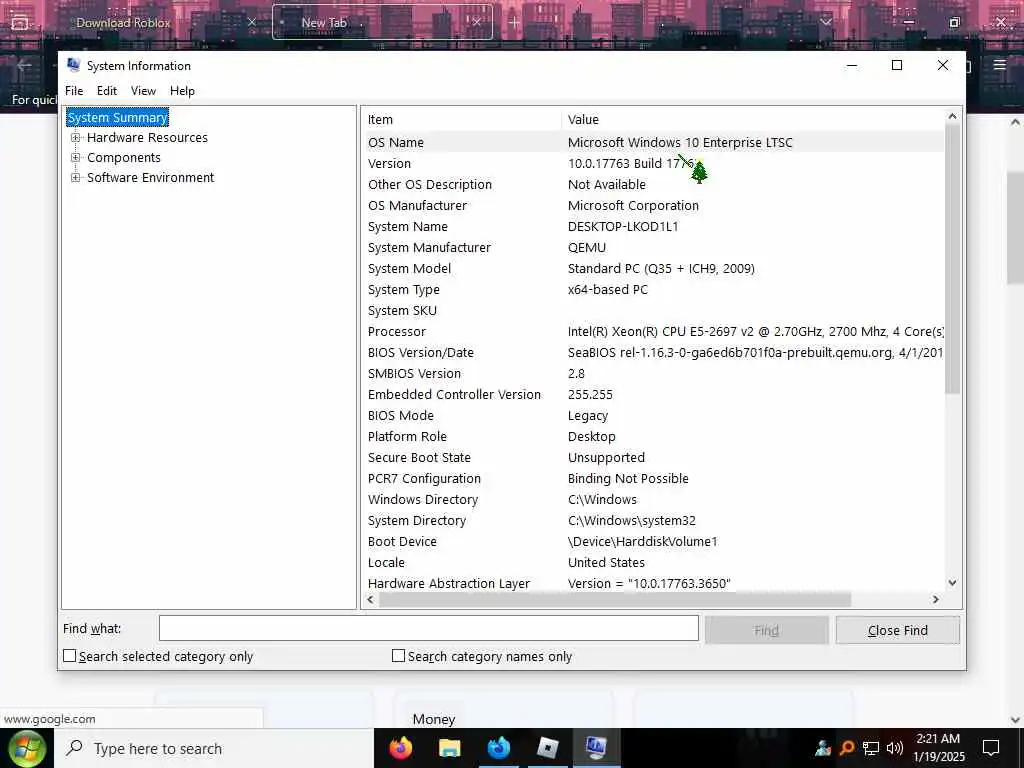Click the value DESKTOP-LKOD1L1
This screenshot has width=1024, height=768.
click(x=623, y=227)
